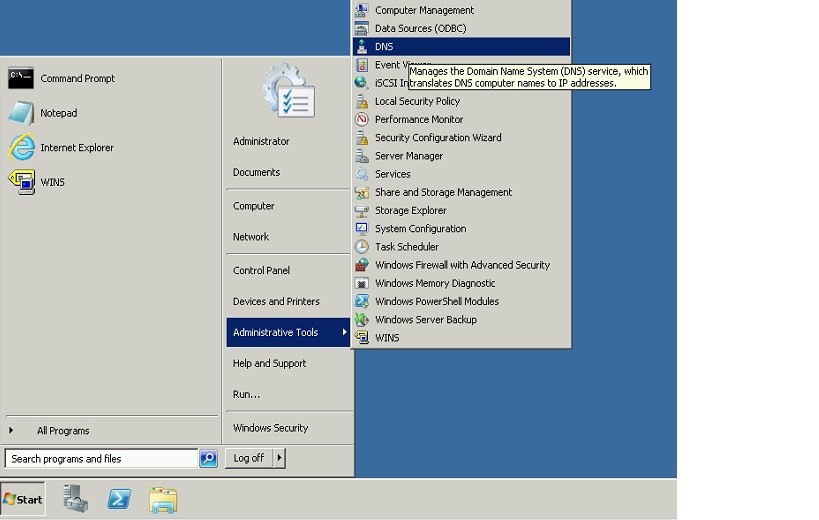Open Windows Explorer from the taskbar
Image resolution: width=819 pixels, height=520 pixels.
click(163, 500)
